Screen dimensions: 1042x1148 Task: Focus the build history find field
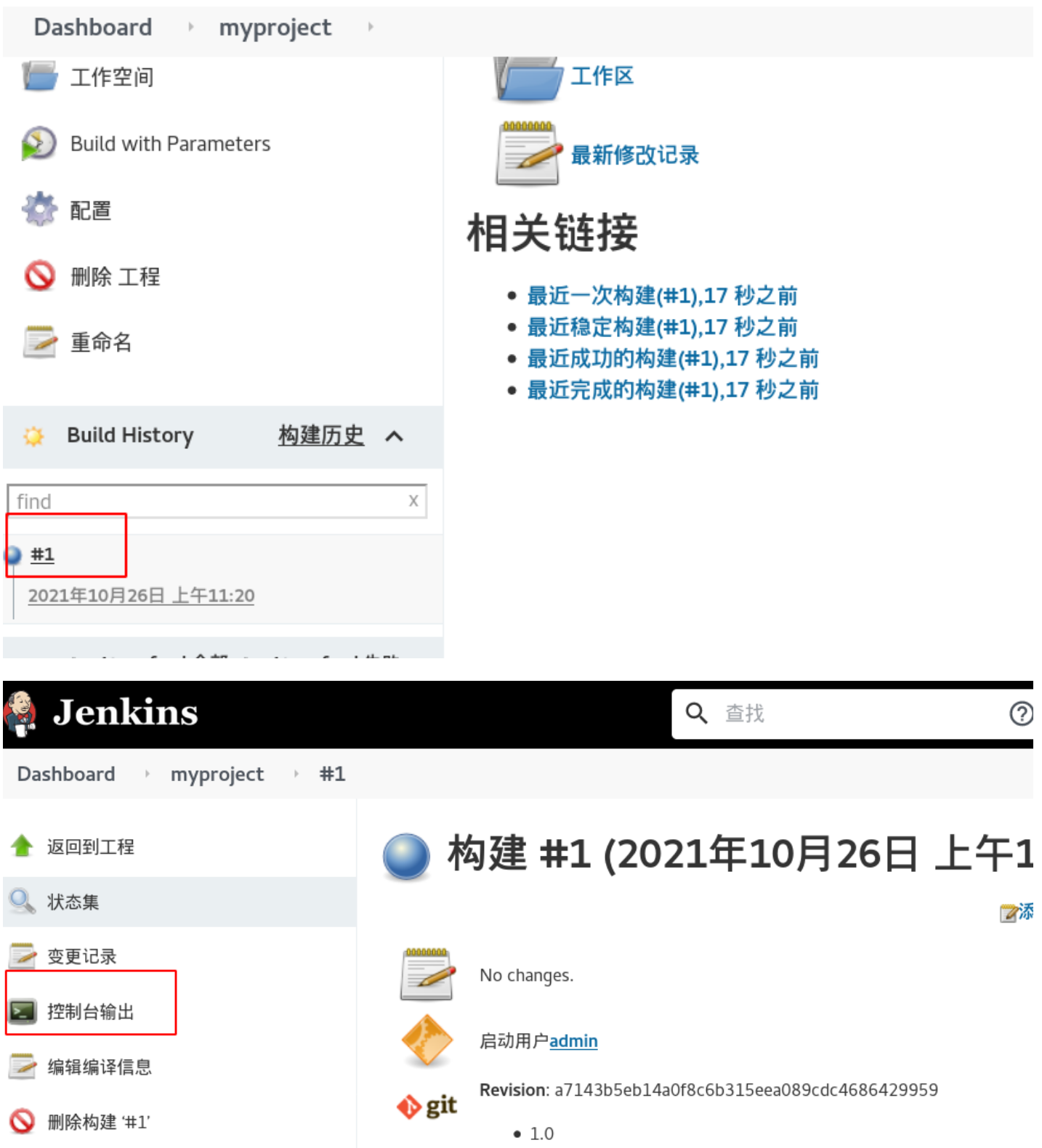tap(217, 501)
